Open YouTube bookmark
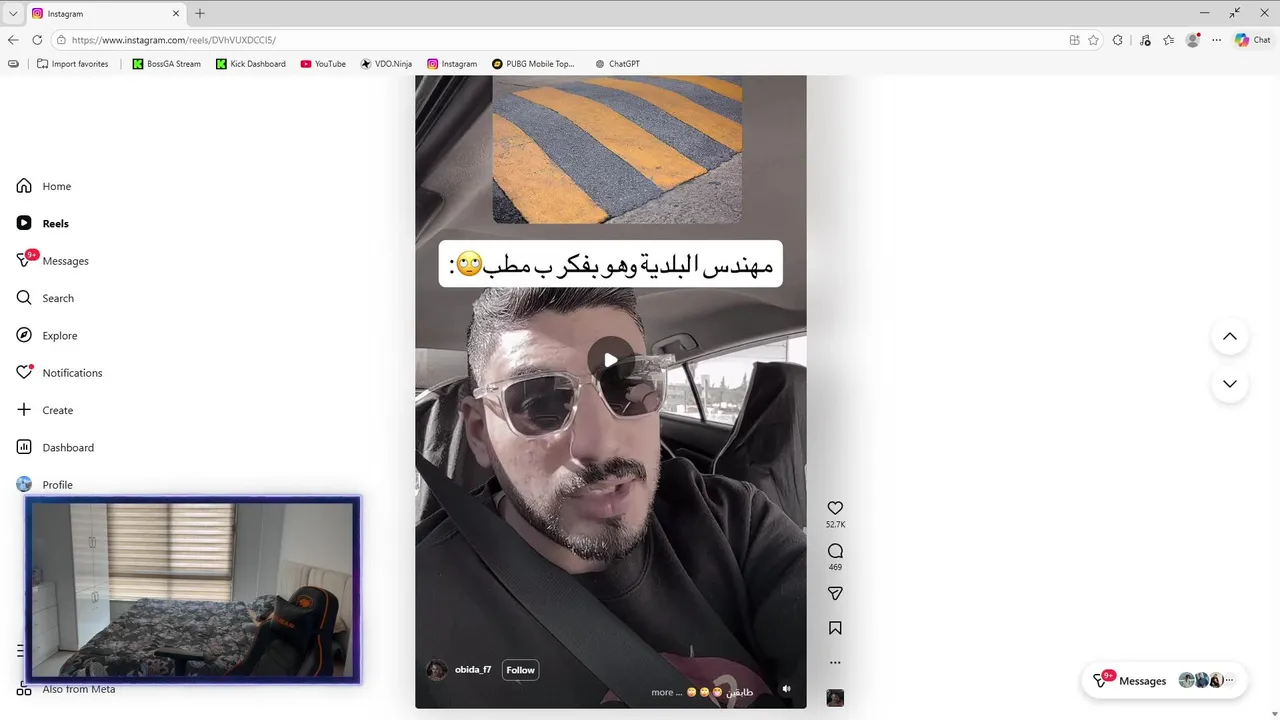Viewport: 1280px width, 720px height. click(323, 64)
